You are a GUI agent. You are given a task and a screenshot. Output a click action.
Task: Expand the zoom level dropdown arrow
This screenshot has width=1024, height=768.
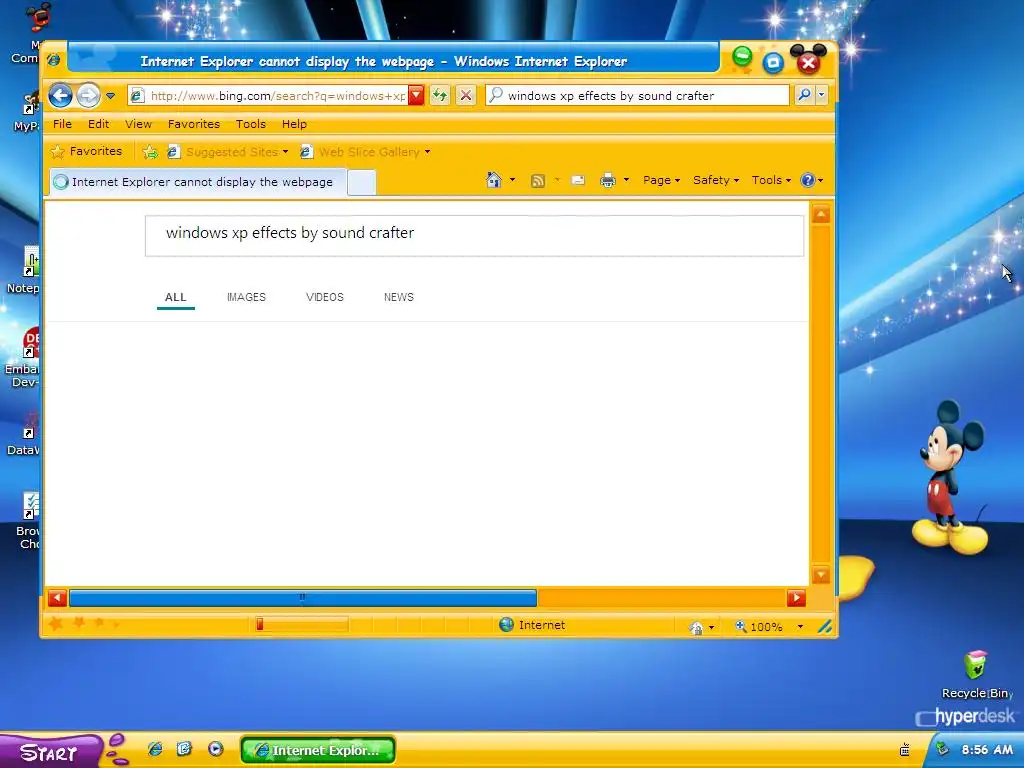[x=800, y=627]
